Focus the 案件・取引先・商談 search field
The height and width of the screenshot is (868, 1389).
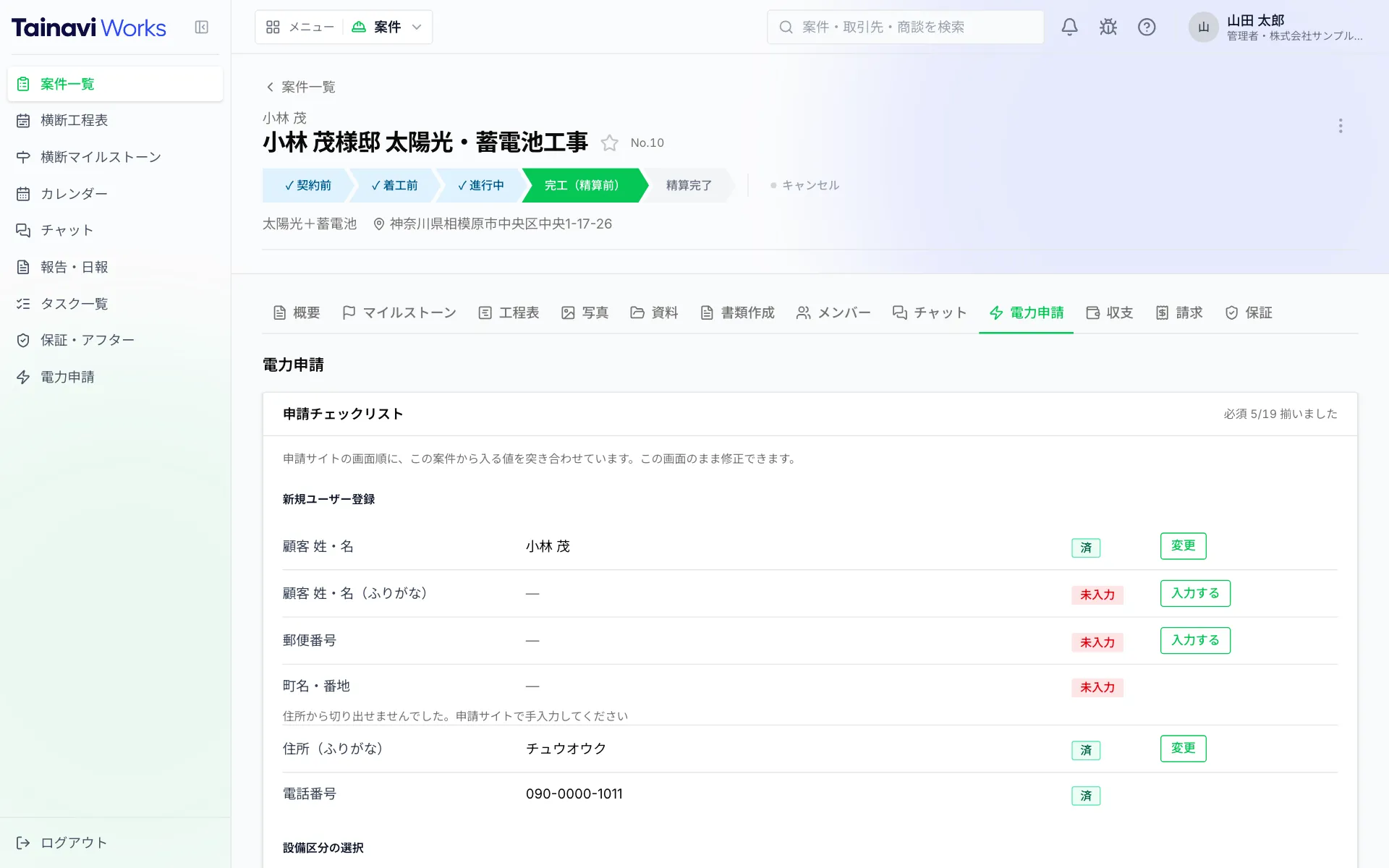tap(905, 27)
